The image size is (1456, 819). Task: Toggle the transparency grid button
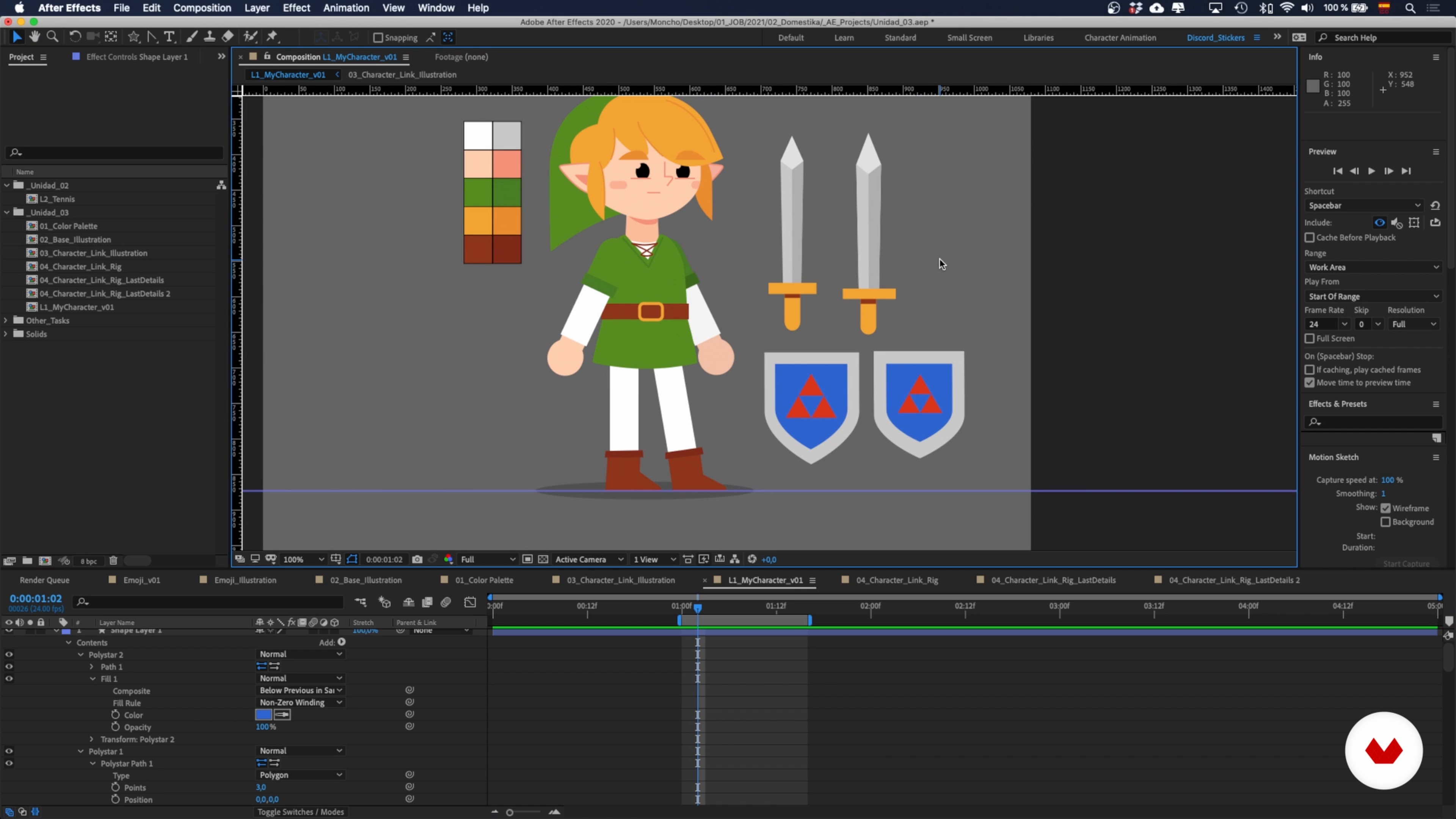click(543, 559)
